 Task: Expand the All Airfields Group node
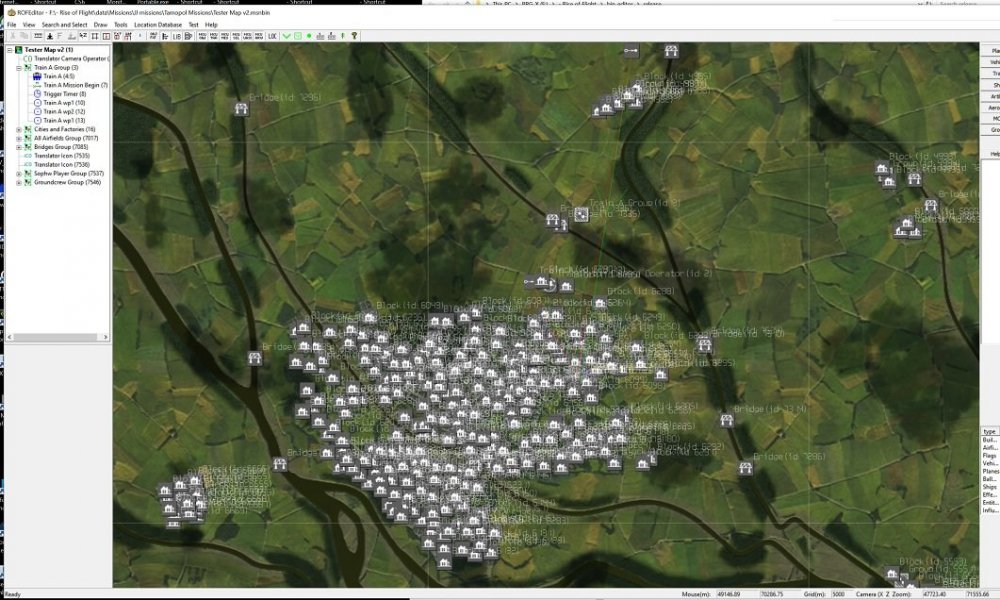pyautogui.click(x=19, y=138)
